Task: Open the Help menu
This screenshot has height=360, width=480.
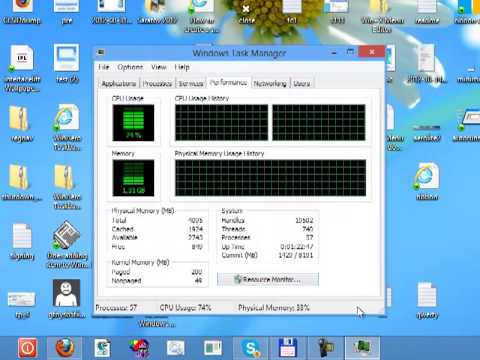Action: coord(182,67)
